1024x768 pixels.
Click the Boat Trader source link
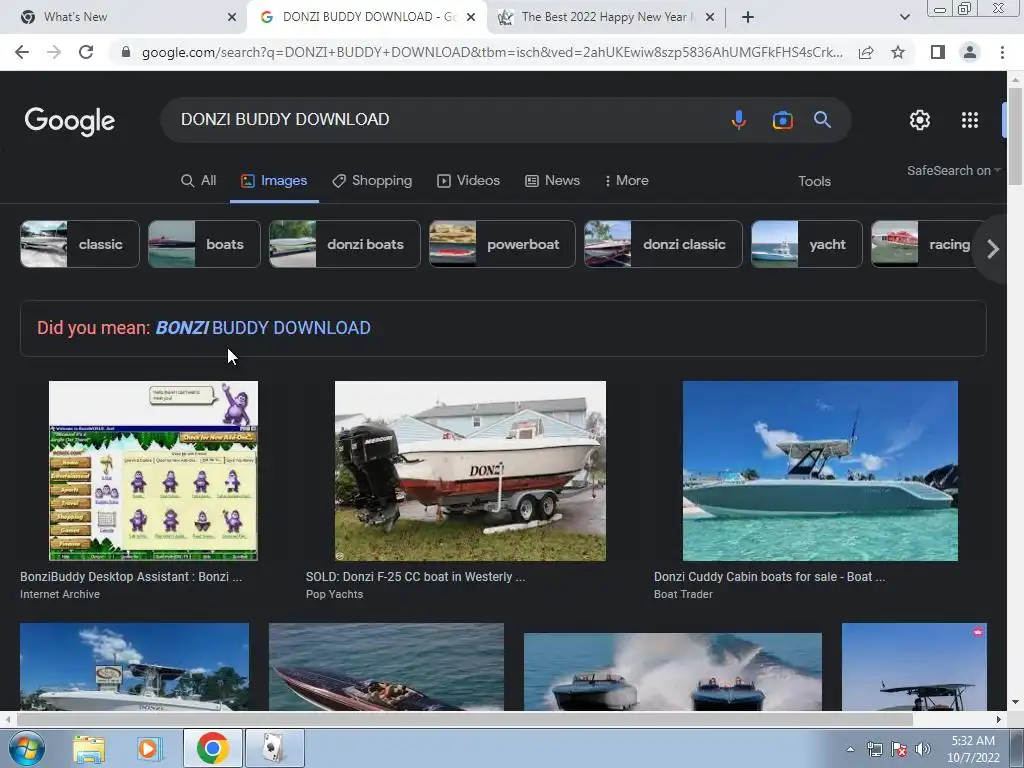[x=683, y=594]
